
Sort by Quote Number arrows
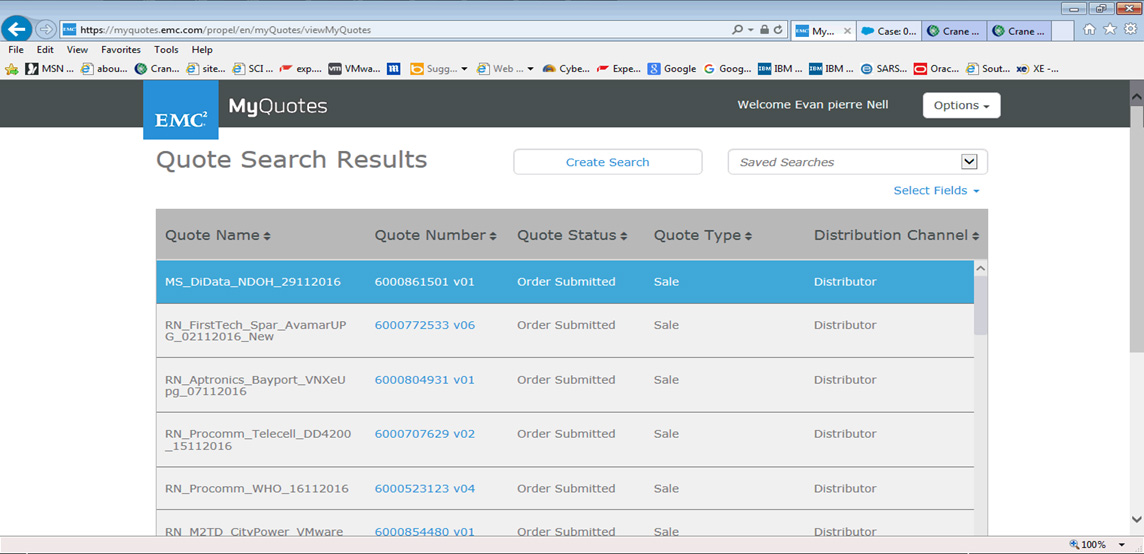tap(493, 236)
